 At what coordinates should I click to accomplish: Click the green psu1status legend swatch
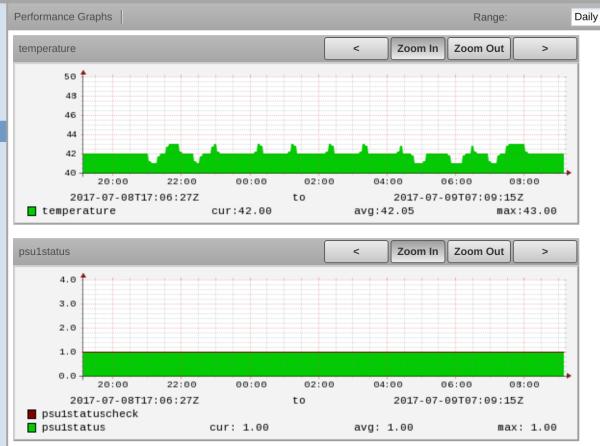32,427
